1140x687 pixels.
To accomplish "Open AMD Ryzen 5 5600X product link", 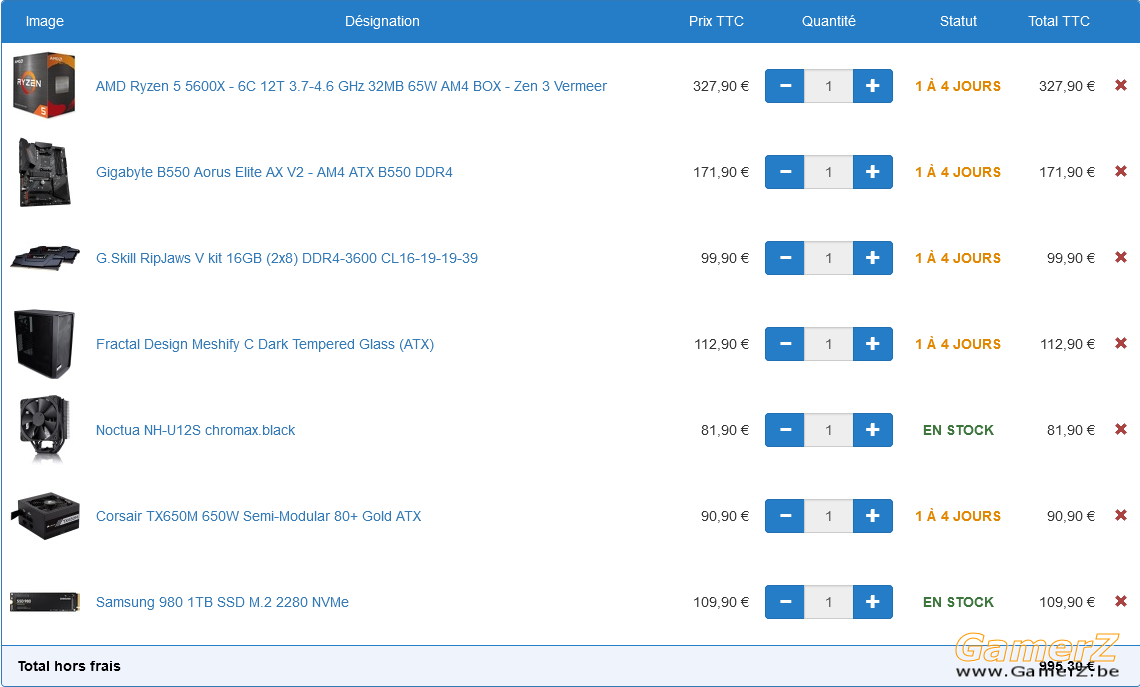I will coord(351,86).
